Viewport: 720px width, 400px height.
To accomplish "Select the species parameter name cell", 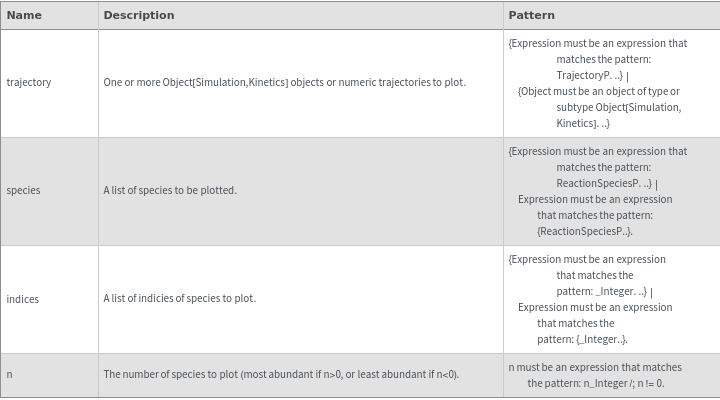I will click(x=23, y=190).
